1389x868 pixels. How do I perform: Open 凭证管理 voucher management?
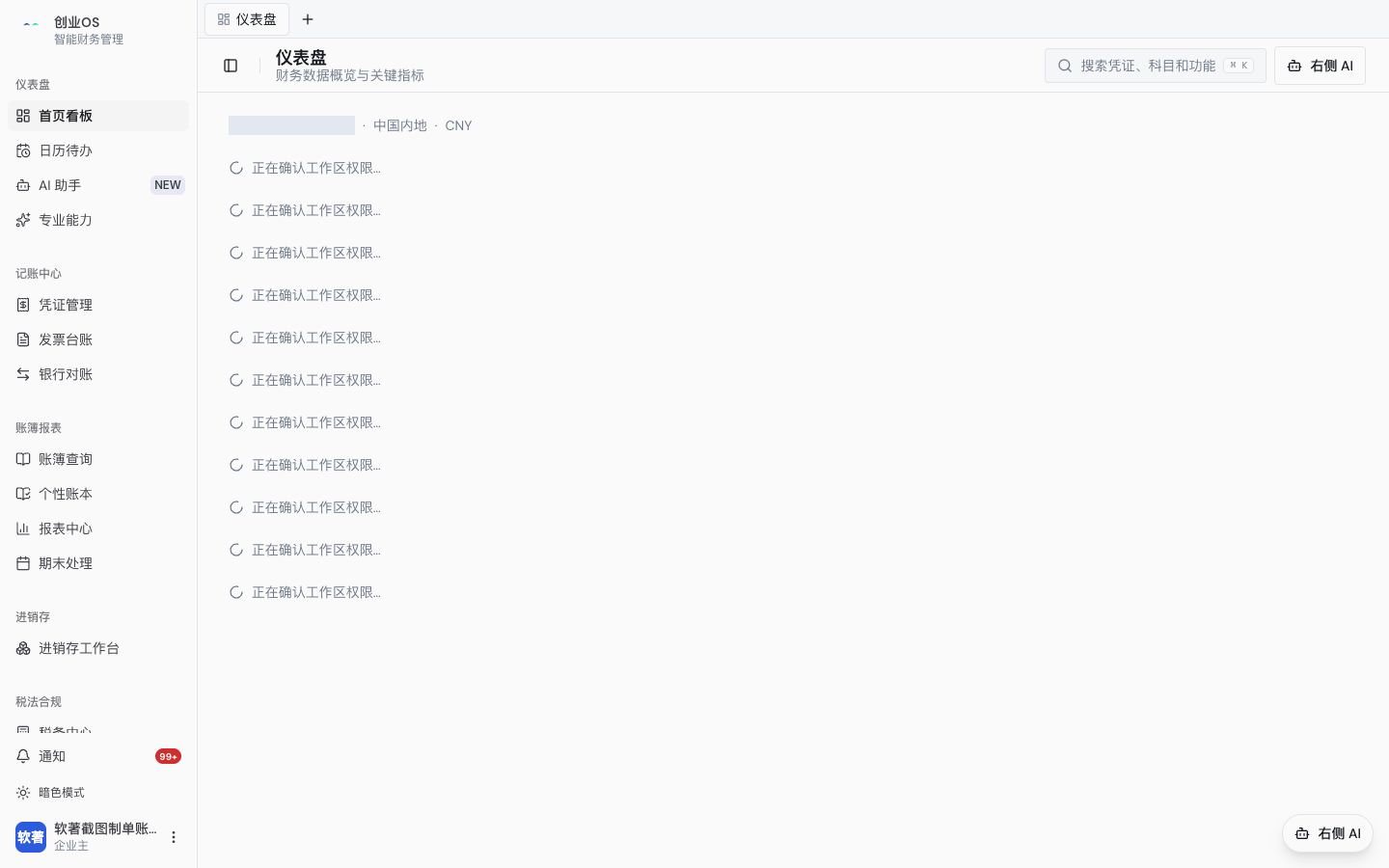98,305
